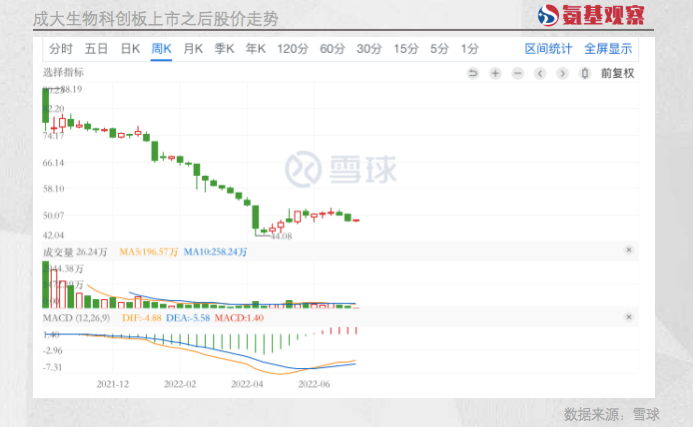The image size is (693, 427).
Task: Click the 全屏显示 fullscreen link
Action: 608,48
